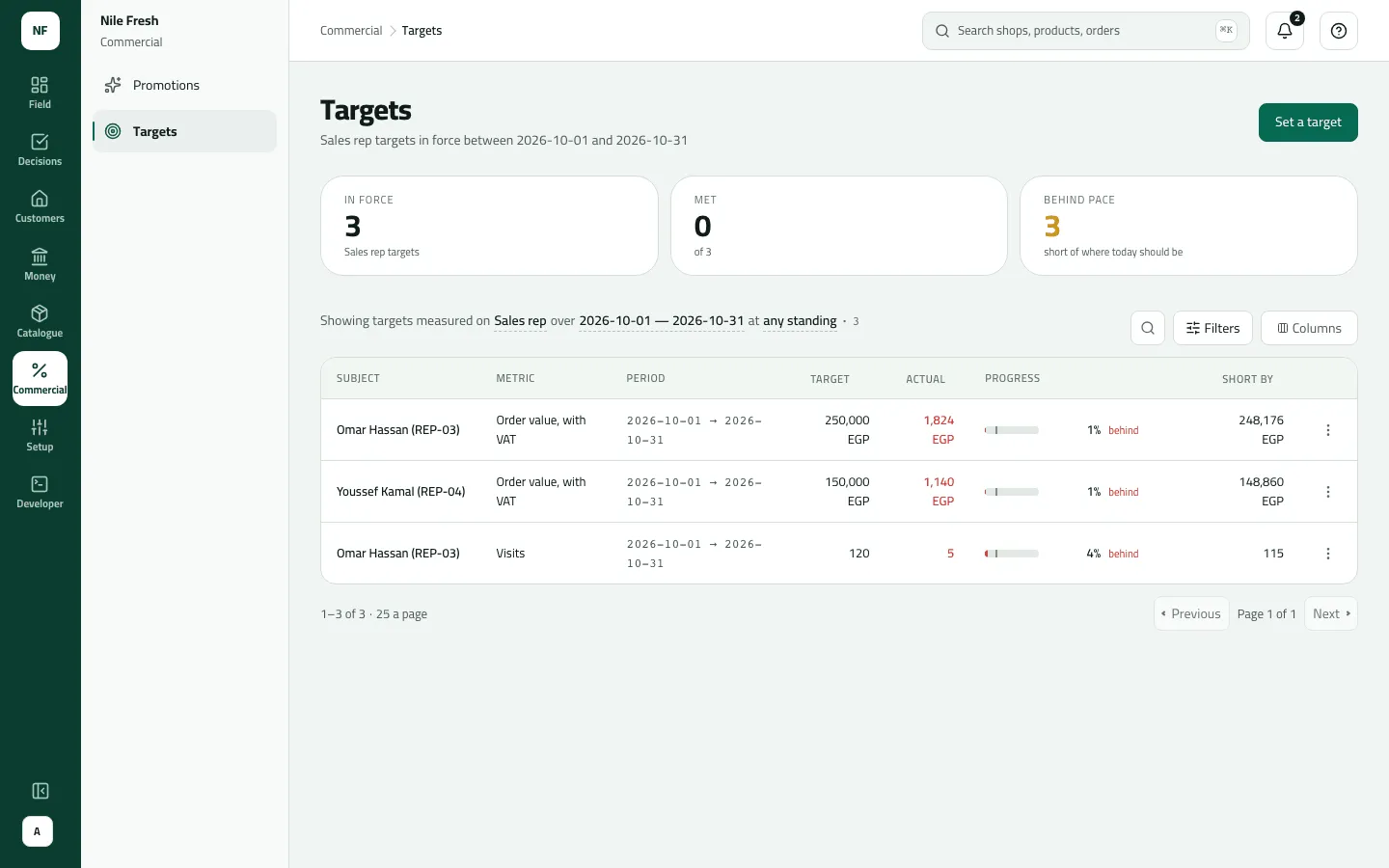This screenshot has width=1389, height=868.
Task: Click the Commercial breadcrumb
Action: tap(351, 31)
